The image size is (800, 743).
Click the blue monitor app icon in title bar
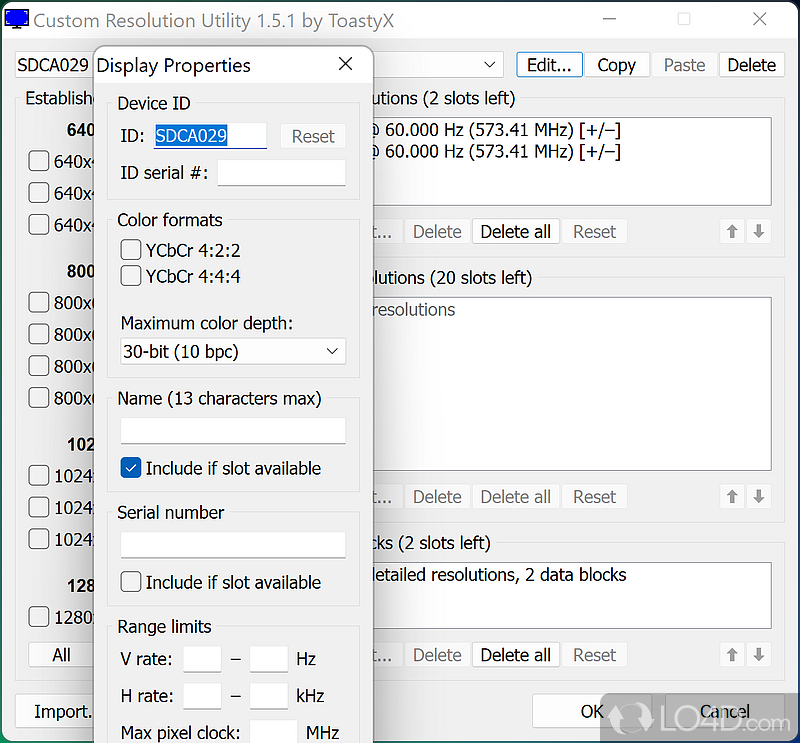[16, 19]
